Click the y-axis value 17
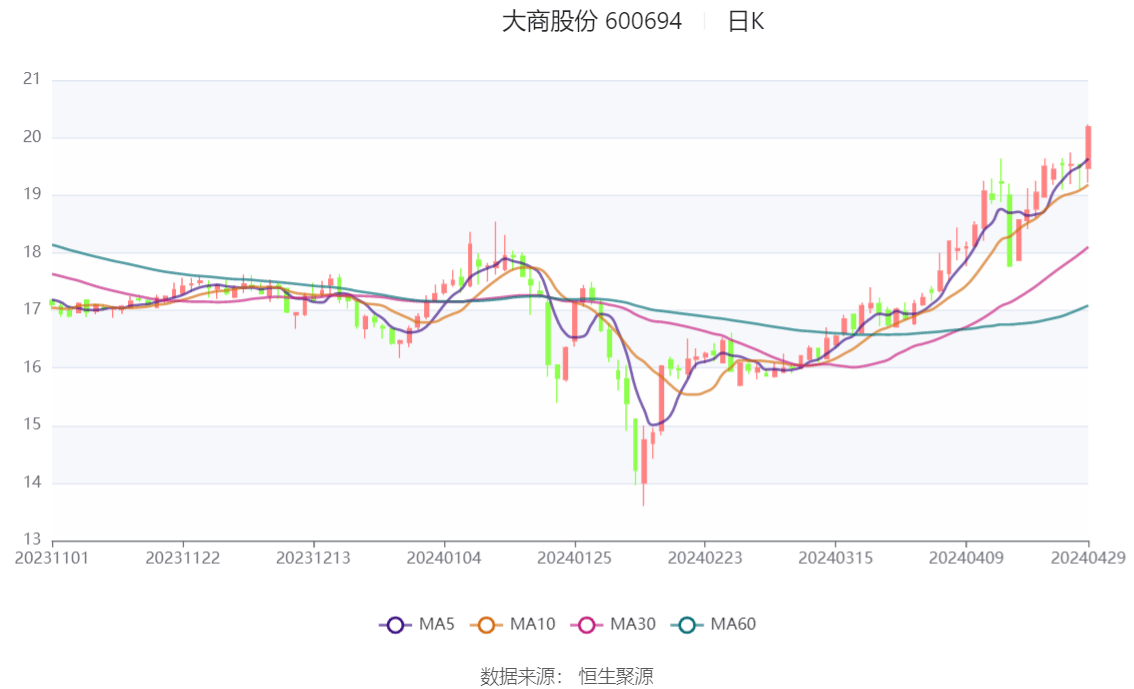Screen dimensions: 1134x689 point(32,309)
